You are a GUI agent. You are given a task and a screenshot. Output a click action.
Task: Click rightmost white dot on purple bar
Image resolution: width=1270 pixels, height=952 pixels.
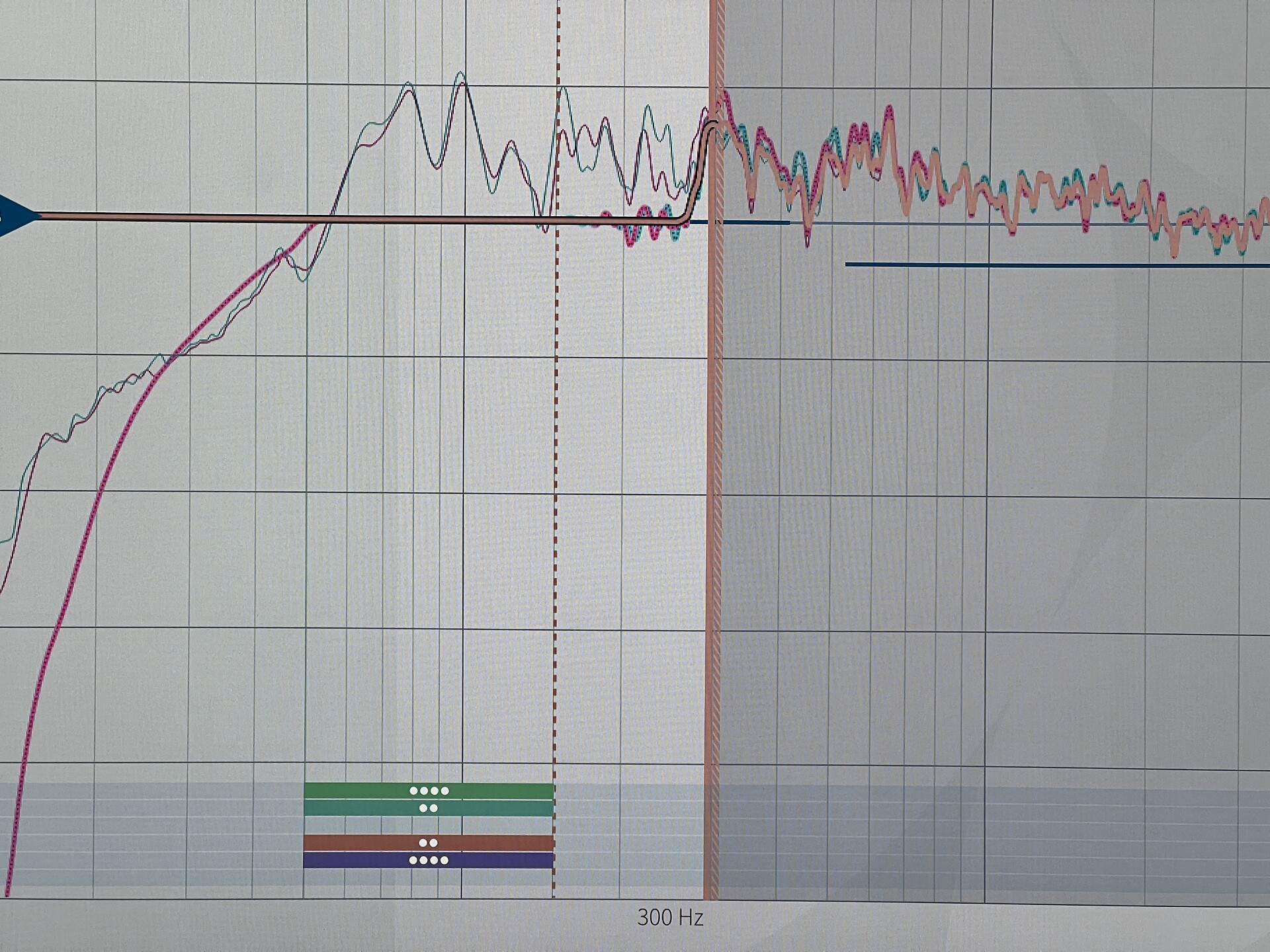[x=445, y=860]
